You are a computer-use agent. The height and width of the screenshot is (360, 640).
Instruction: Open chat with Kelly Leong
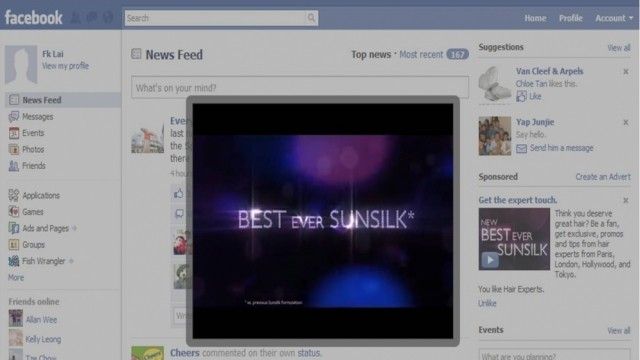coord(43,339)
